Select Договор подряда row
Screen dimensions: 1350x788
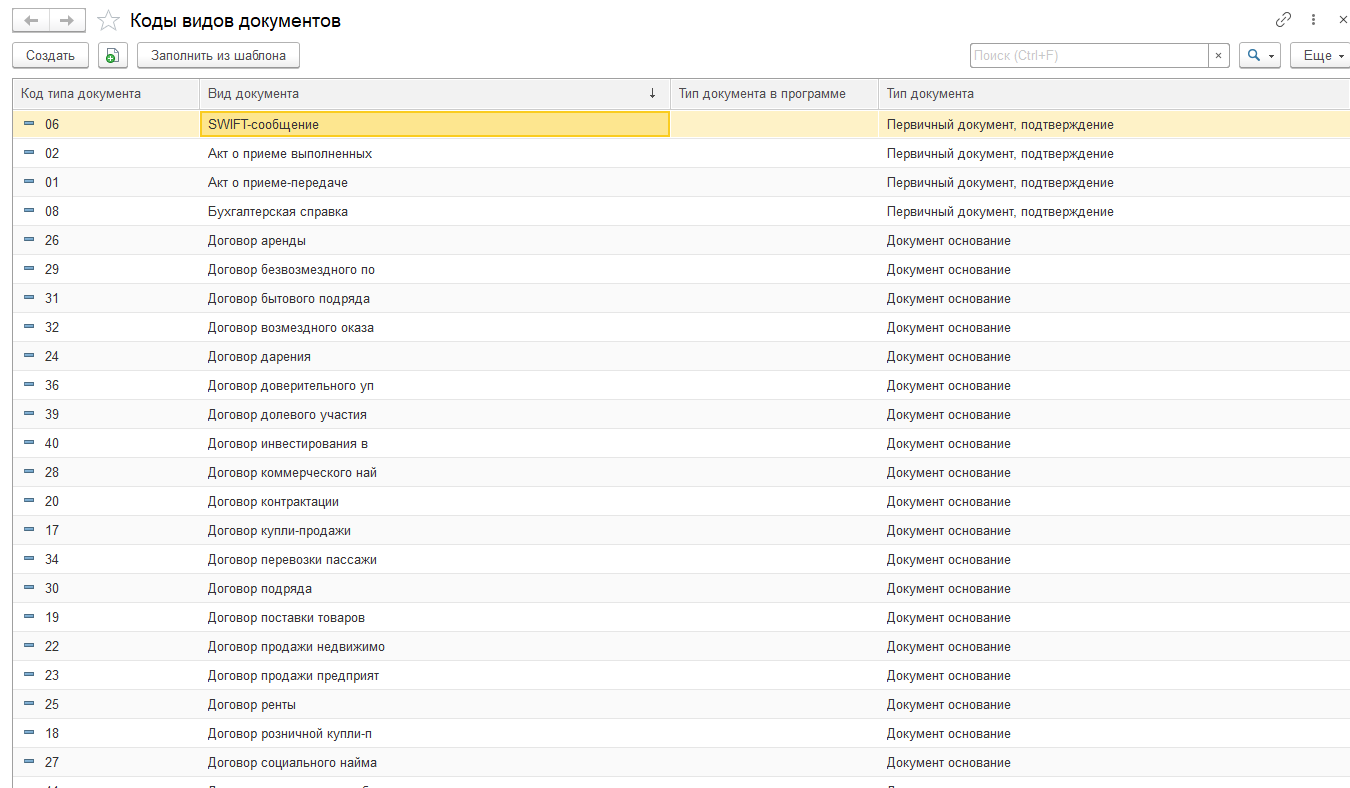681,588
